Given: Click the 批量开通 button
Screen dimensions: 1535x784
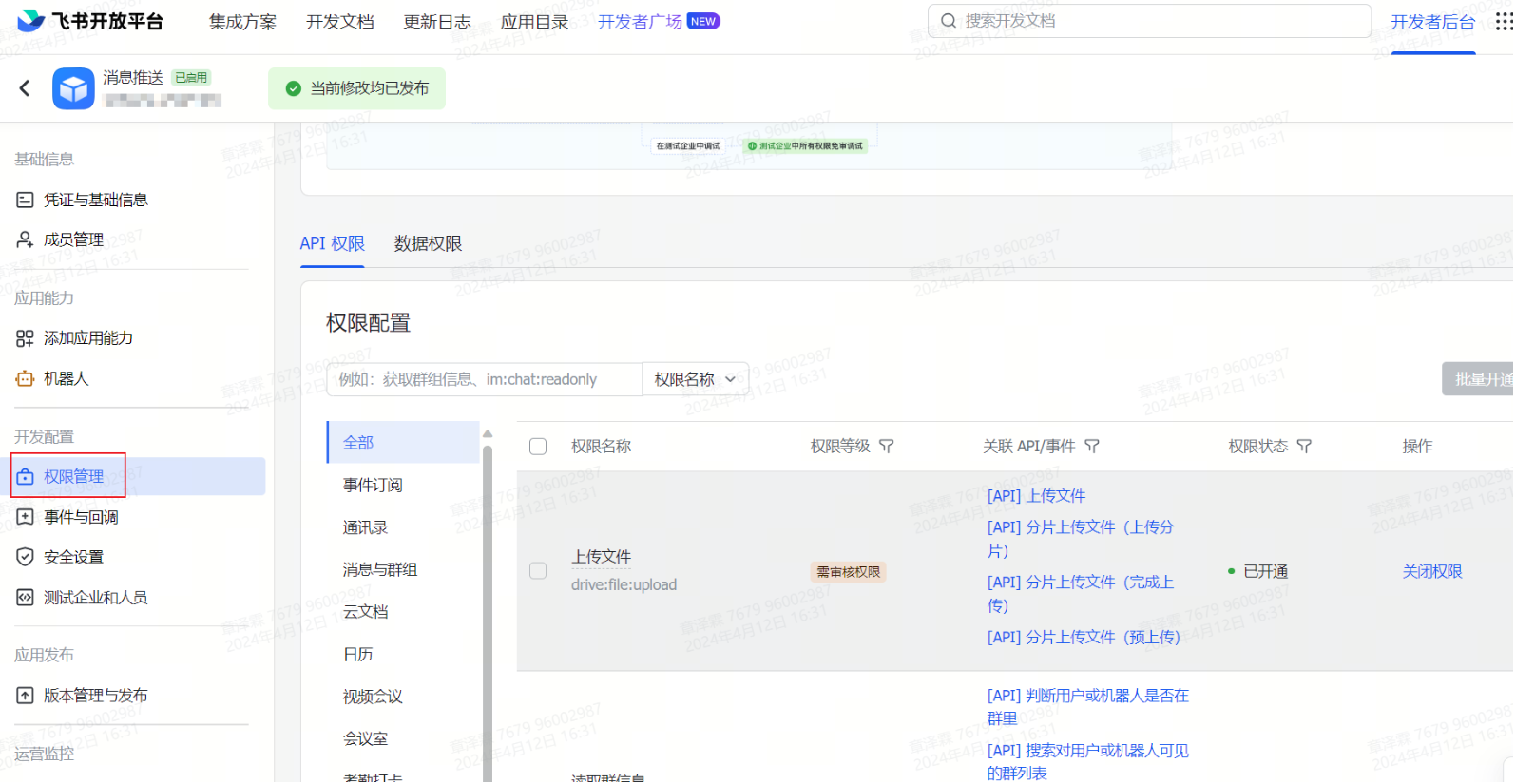Looking at the screenshot, I should (x=1479, y=379).
